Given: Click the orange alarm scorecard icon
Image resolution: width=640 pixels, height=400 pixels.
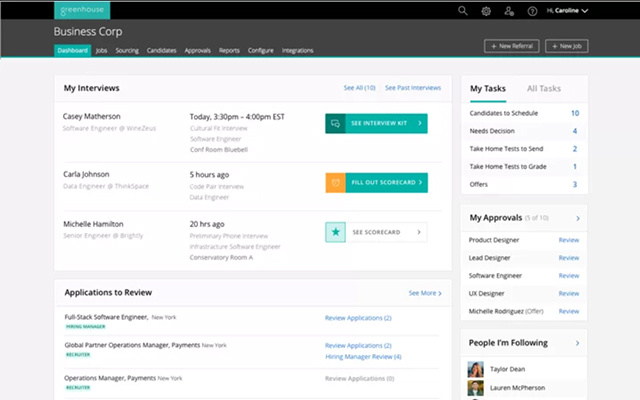Looking at the screenshot, I should [x=336, y=182].
